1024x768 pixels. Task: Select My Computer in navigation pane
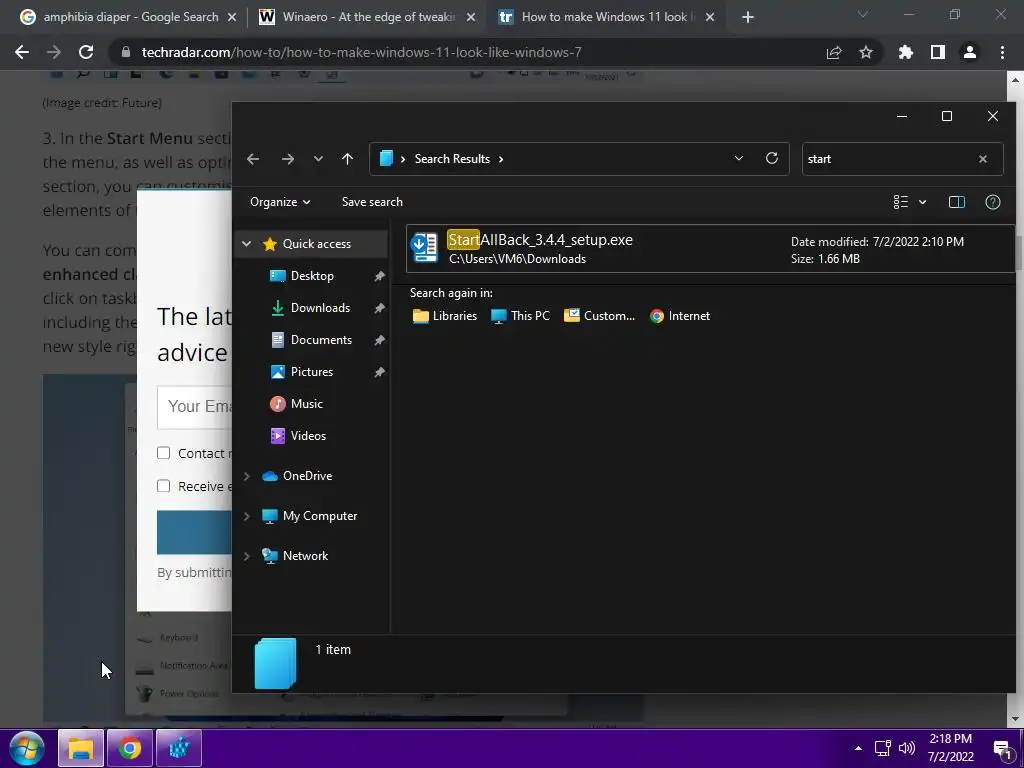point(320,516)
